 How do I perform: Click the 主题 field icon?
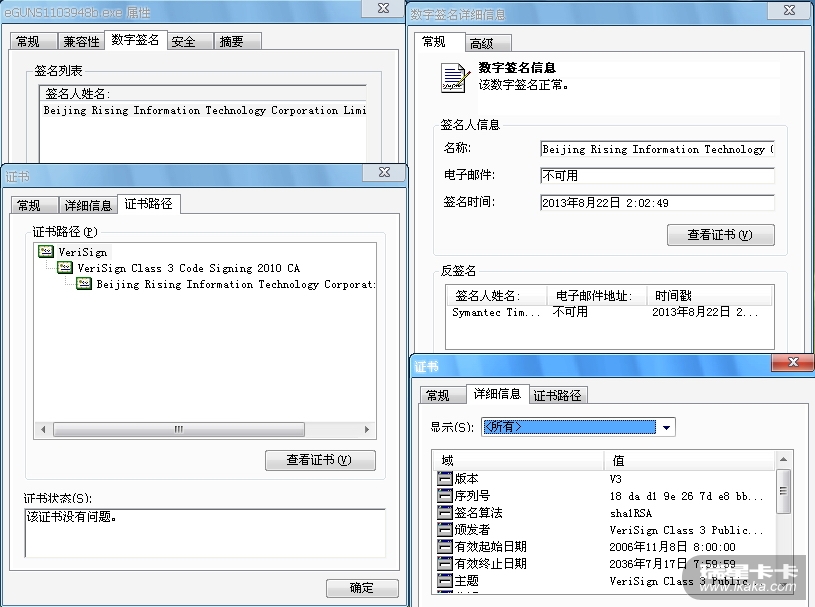445,580
